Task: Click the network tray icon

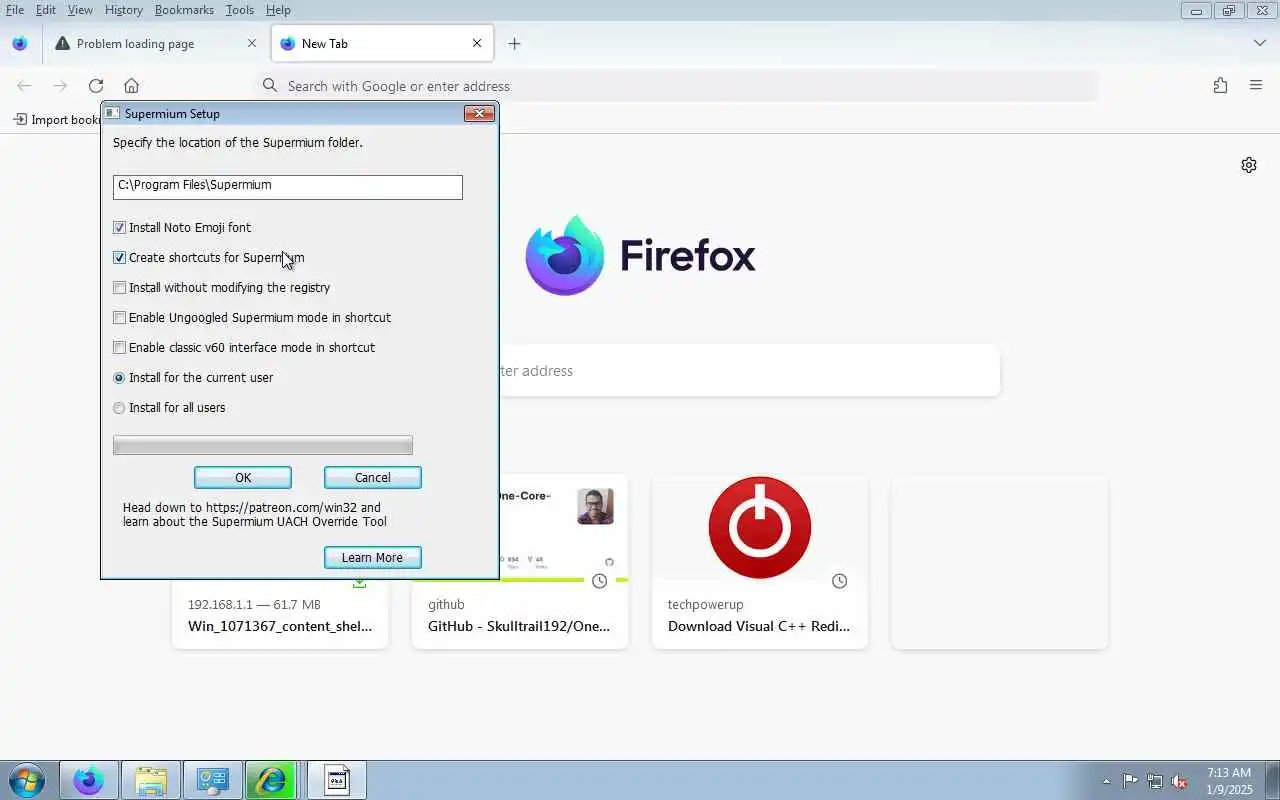Action: (1155, 781)
